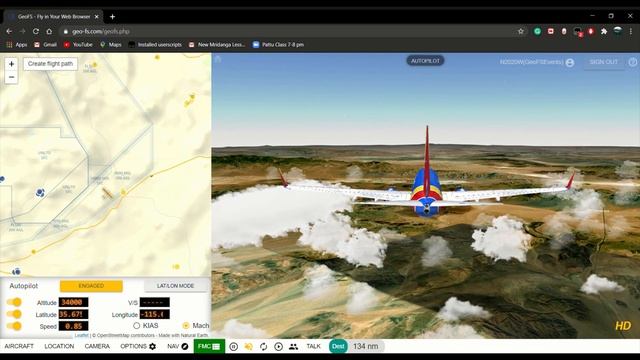Go back in the browser
The width and height of the screenshot is (640, 360).
[9, 31]
